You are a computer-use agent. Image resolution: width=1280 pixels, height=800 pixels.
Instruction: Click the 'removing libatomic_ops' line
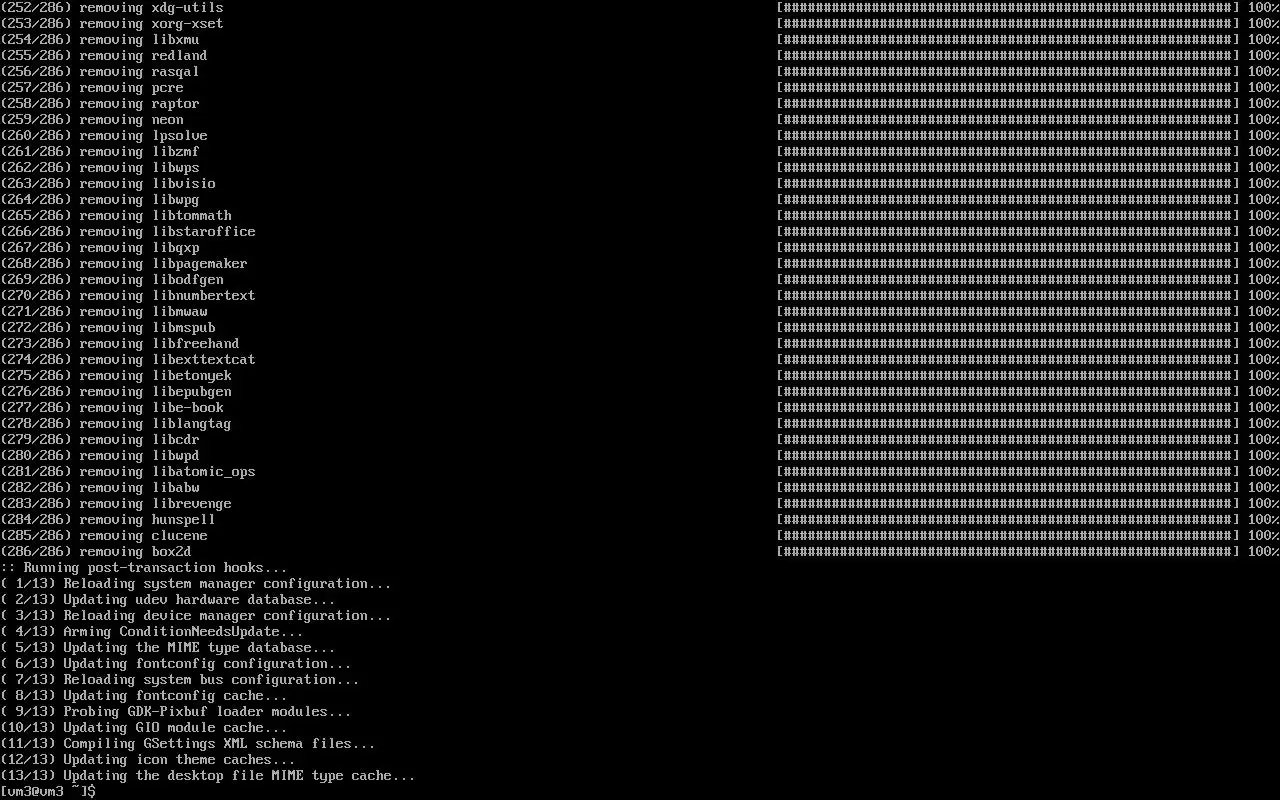(x=128, y=471)
